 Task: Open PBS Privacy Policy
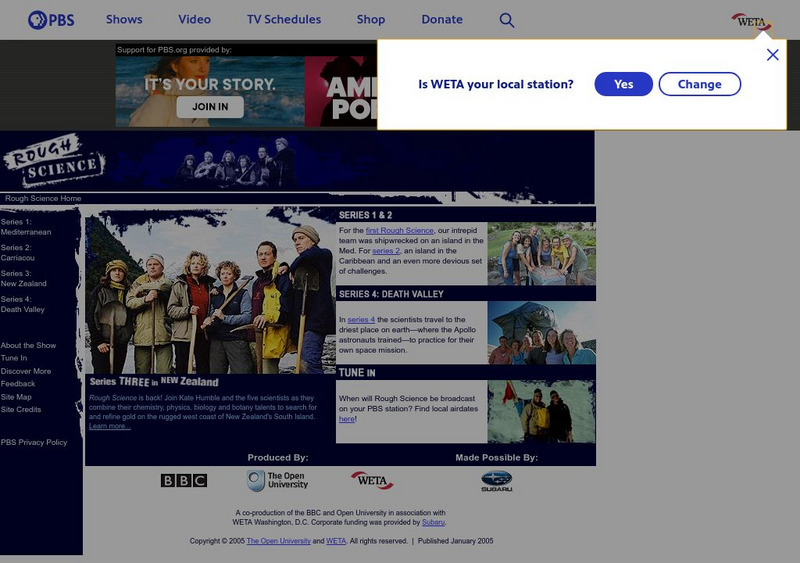[34, 443]
